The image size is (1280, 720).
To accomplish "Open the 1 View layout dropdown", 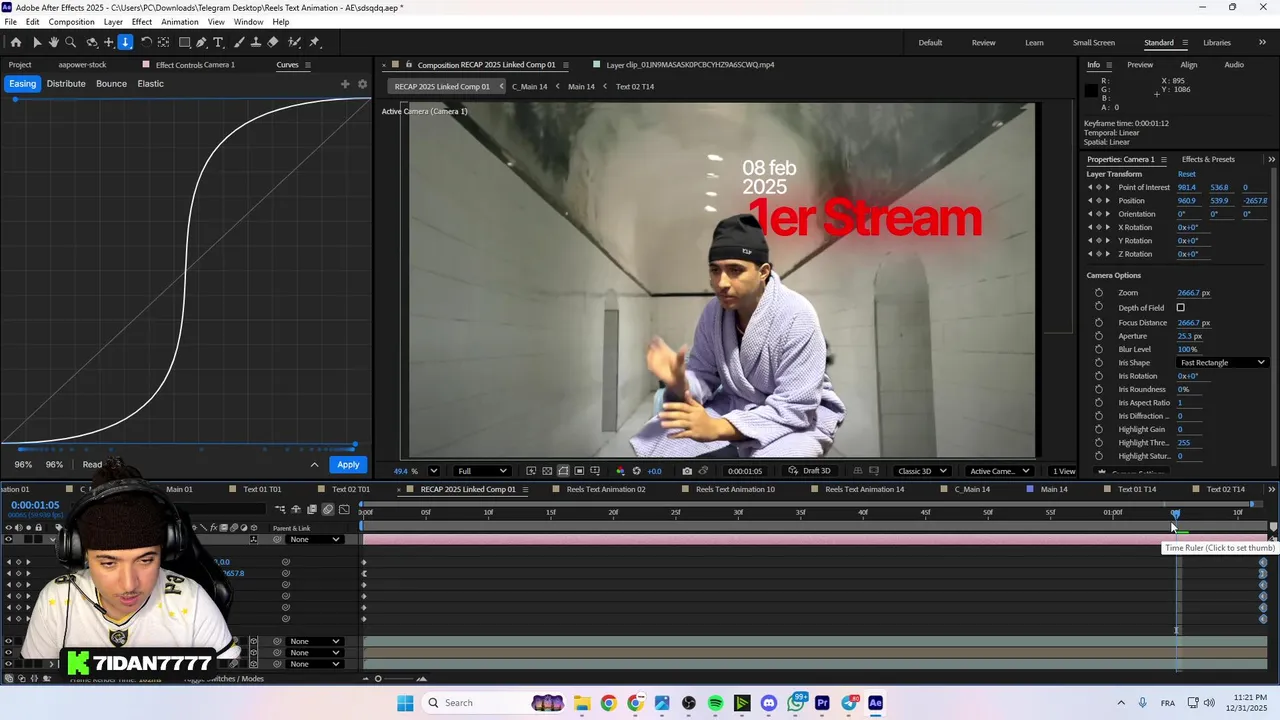I will (x=1064, y=471).
